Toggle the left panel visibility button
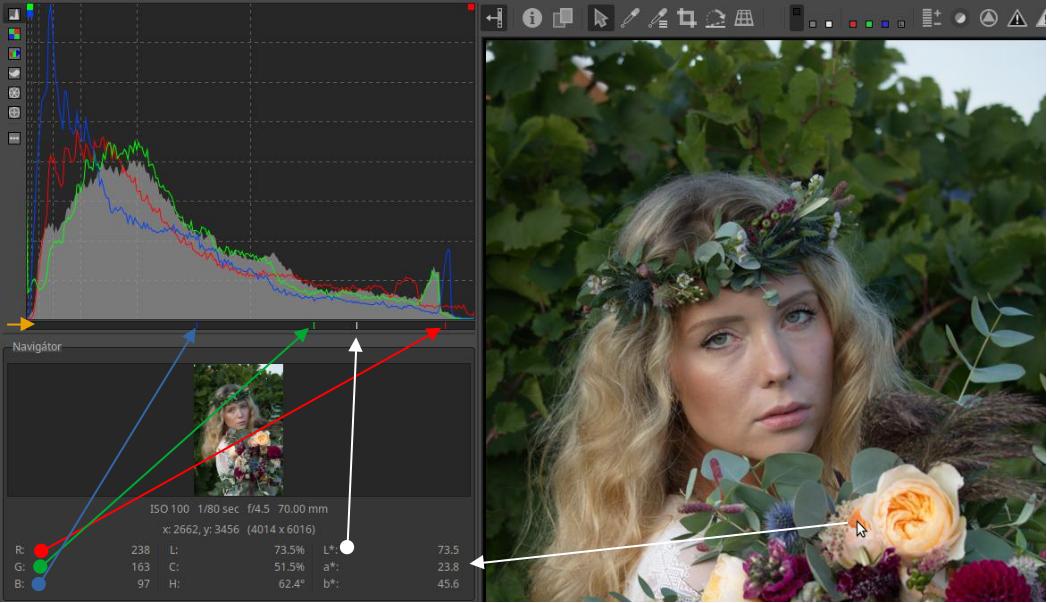Image resolution: width=1047 pixels, height=603 pixels. (x=495, y=18)
